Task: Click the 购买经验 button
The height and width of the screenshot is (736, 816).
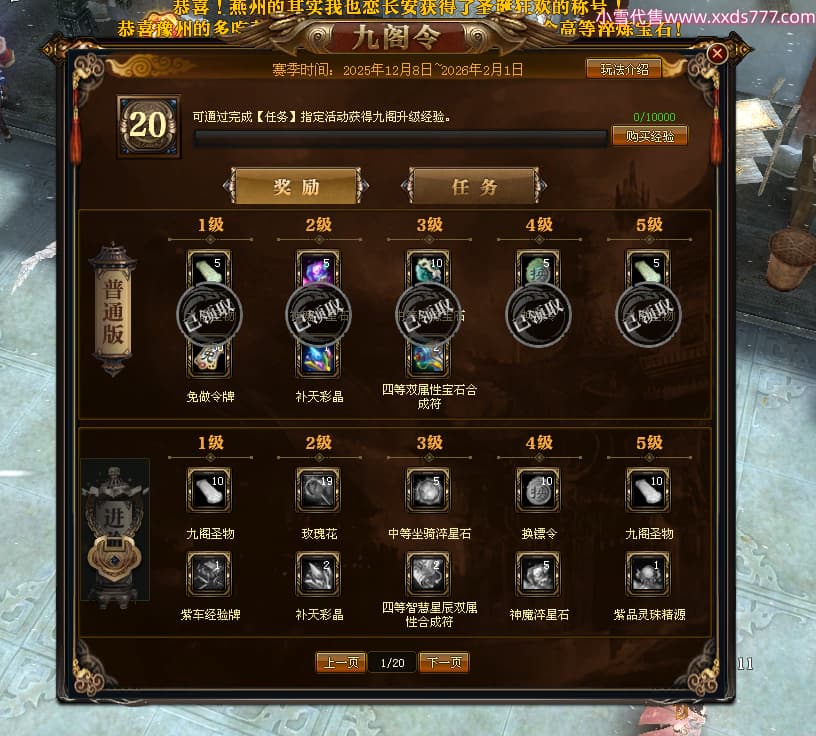Action: (x=649, y=136)
